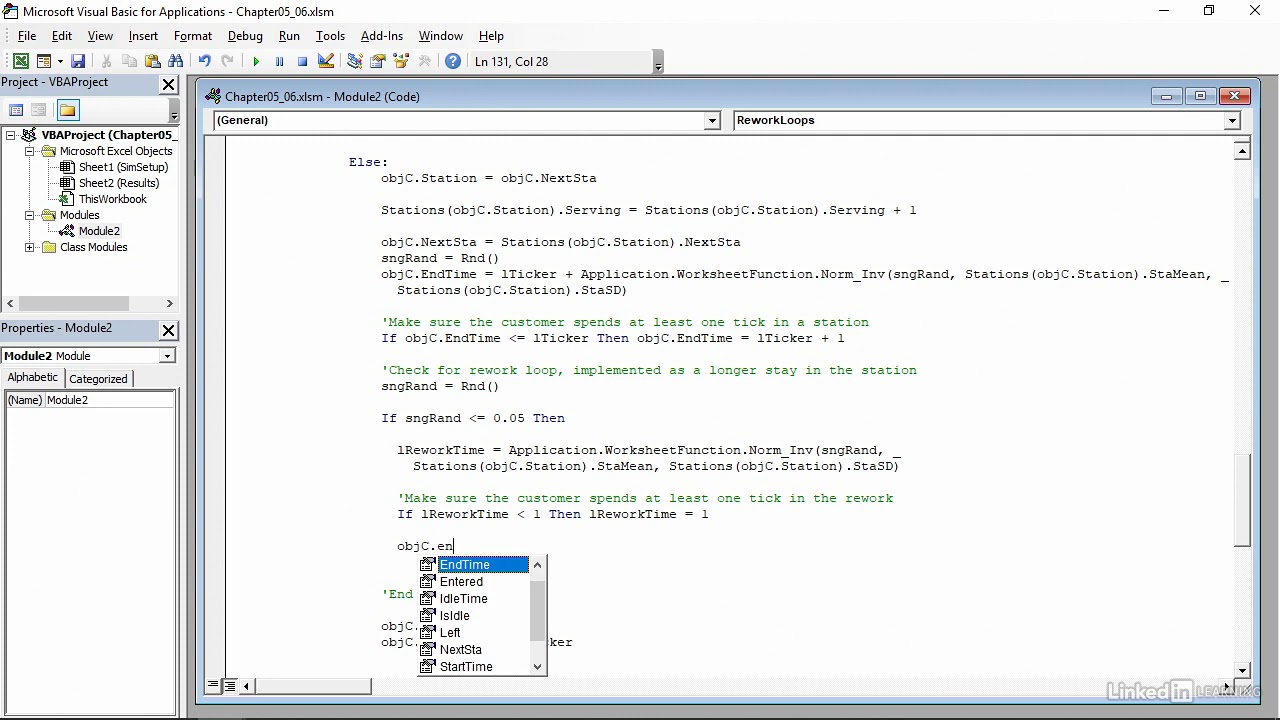1280x720 pixels.
Task: Click the Redo toolbar icon
Action: pyautogui.click(x=227, y=61)
